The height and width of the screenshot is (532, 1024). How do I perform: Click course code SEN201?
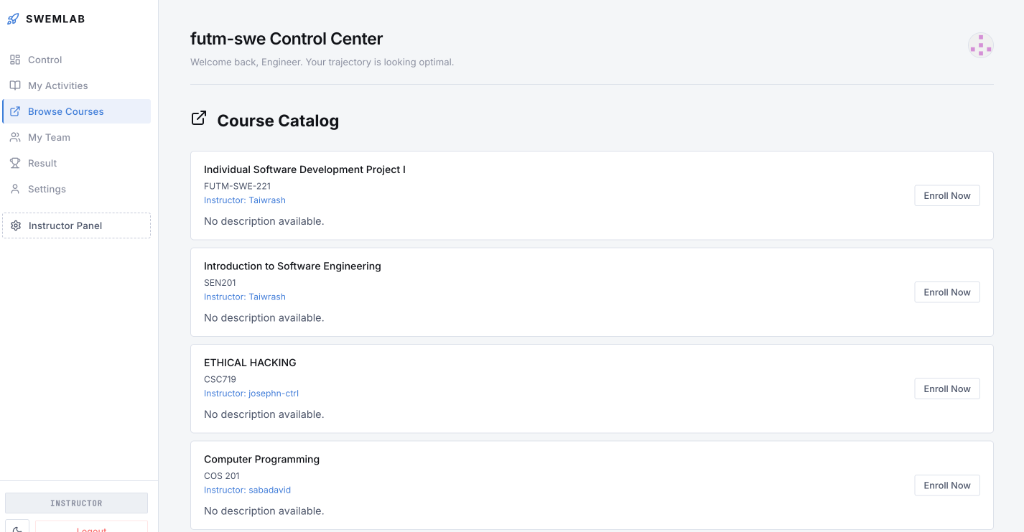(x=219, y=283)
